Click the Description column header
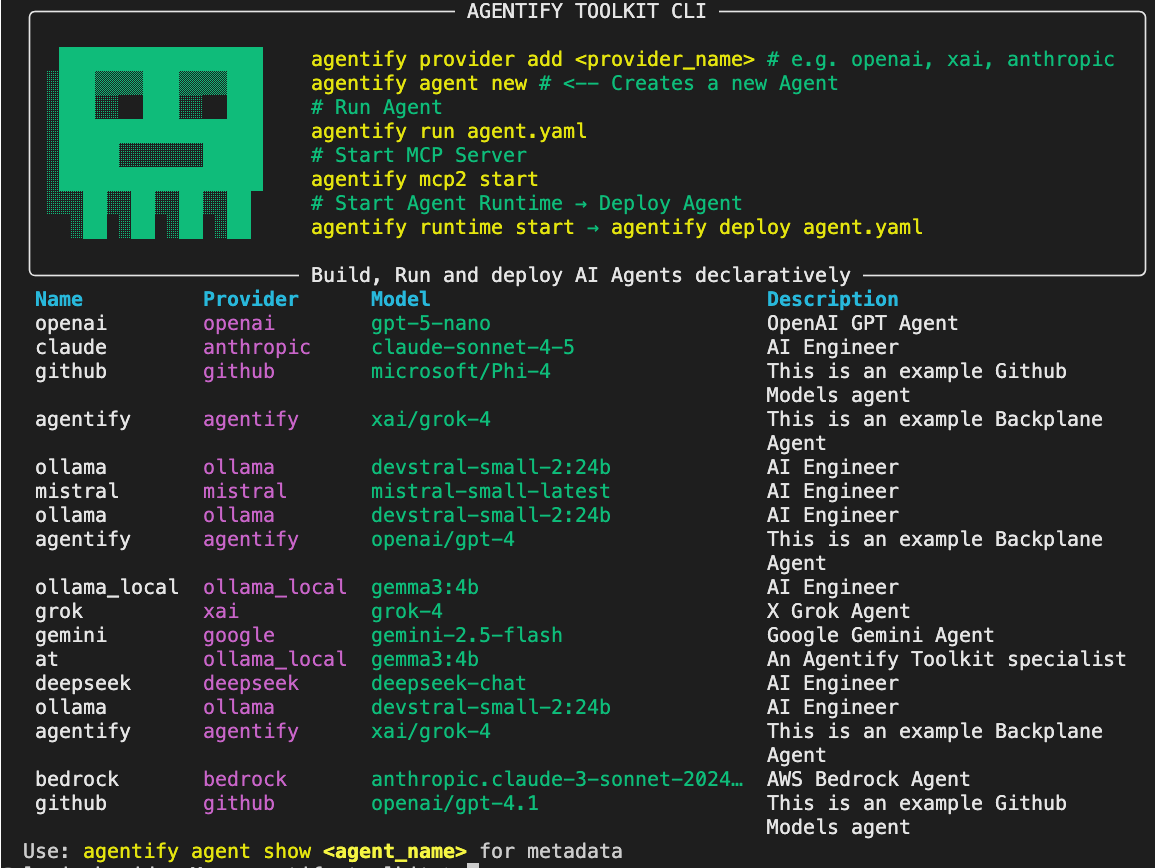Screen dimensions: 1156x868 pyautogui.click(x=832, y=299)
